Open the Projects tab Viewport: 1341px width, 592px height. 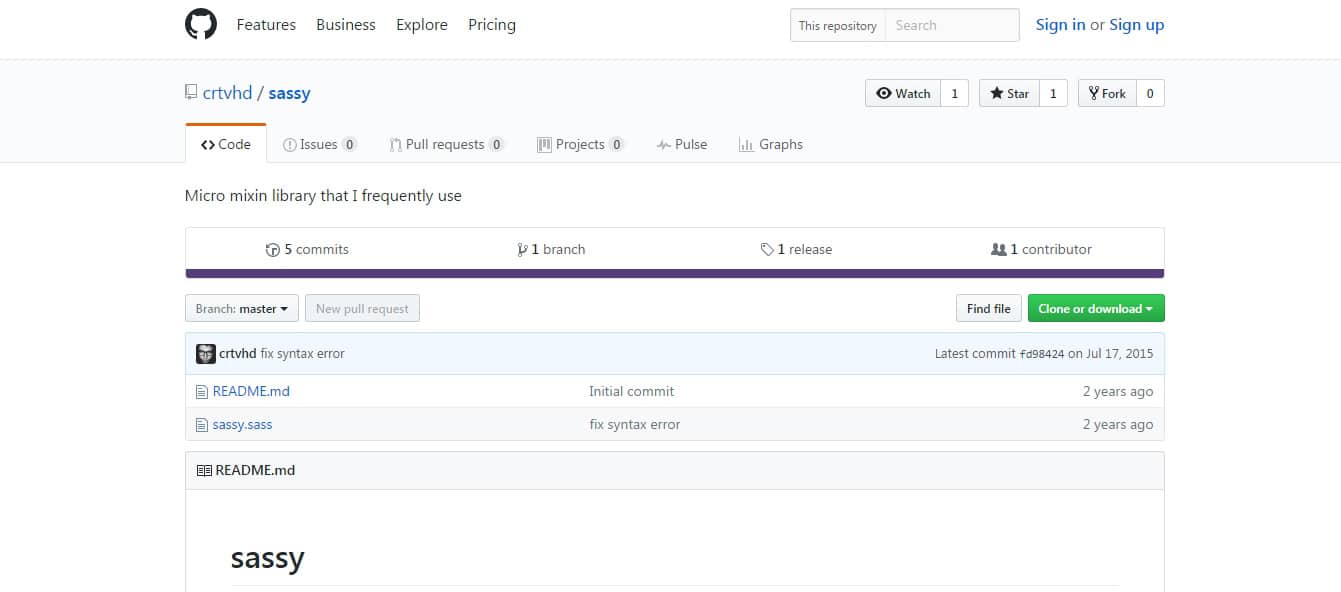581,144
